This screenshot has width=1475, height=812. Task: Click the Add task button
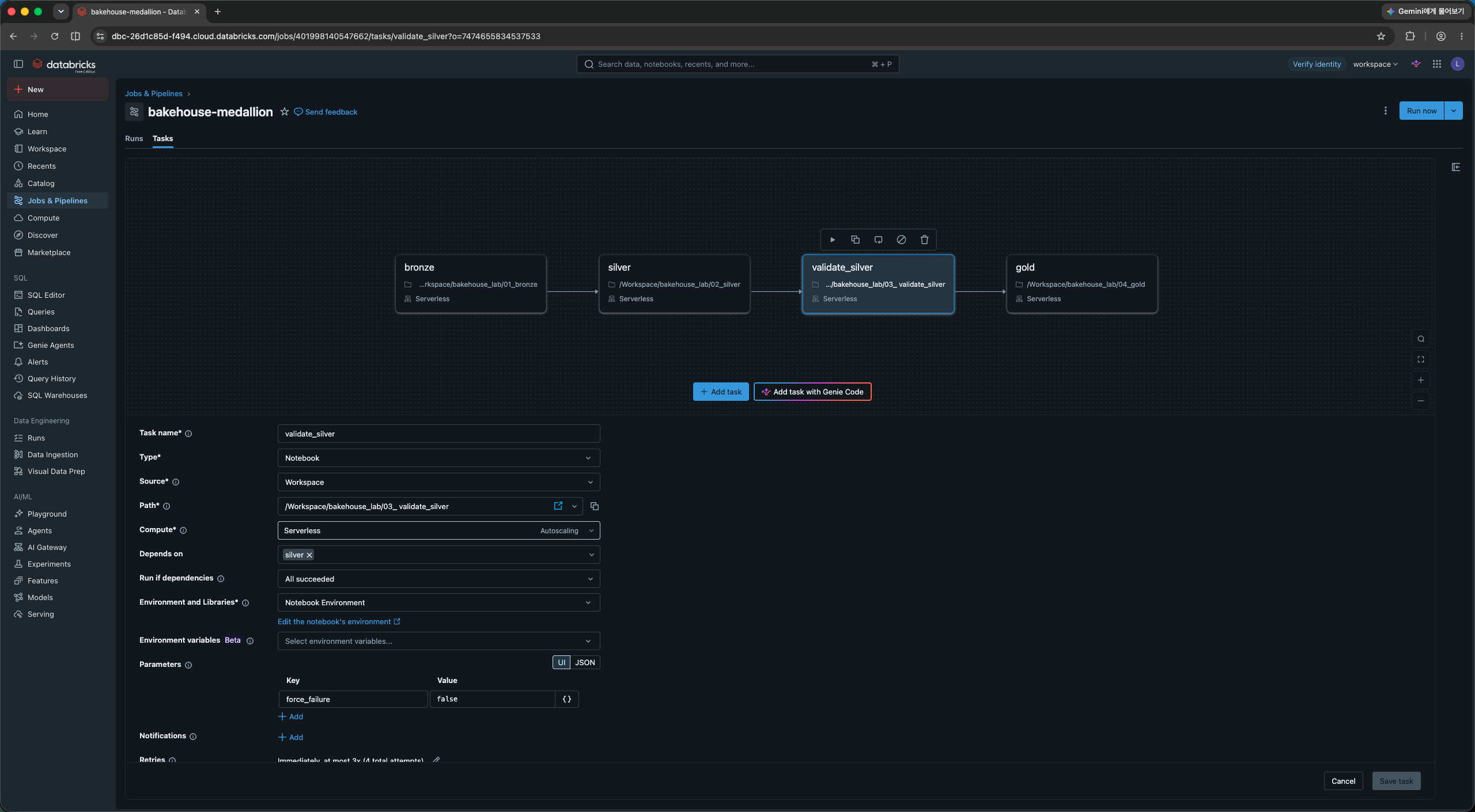tap(721, 392)
